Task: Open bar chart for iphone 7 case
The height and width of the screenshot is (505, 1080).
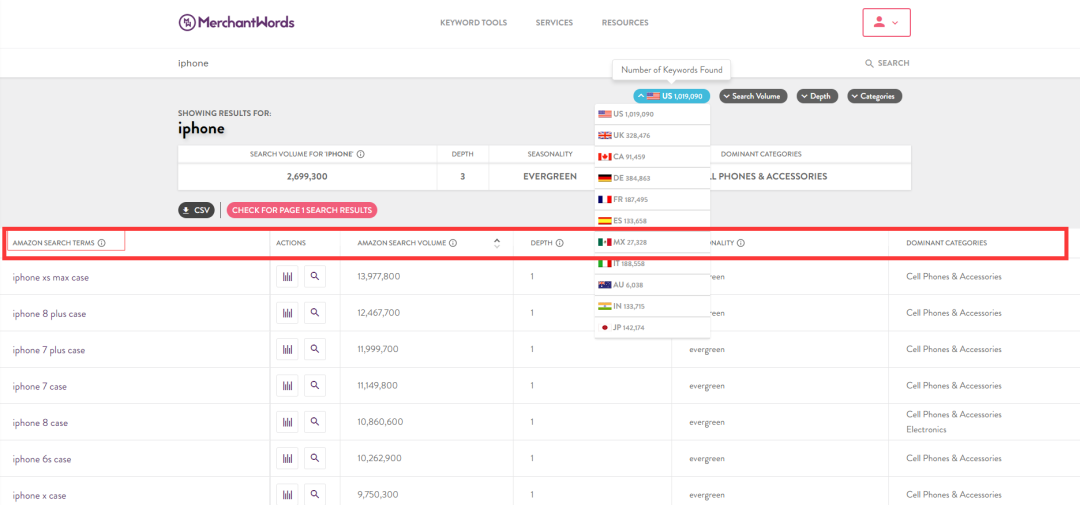Action: tap(288, 386)
